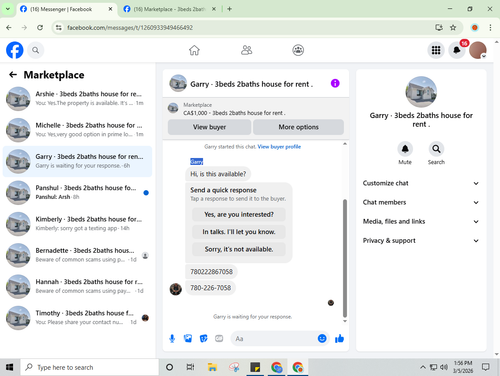
Task: Click the Aa message input field
Action: pyautogui.click(x=273, y=339)
